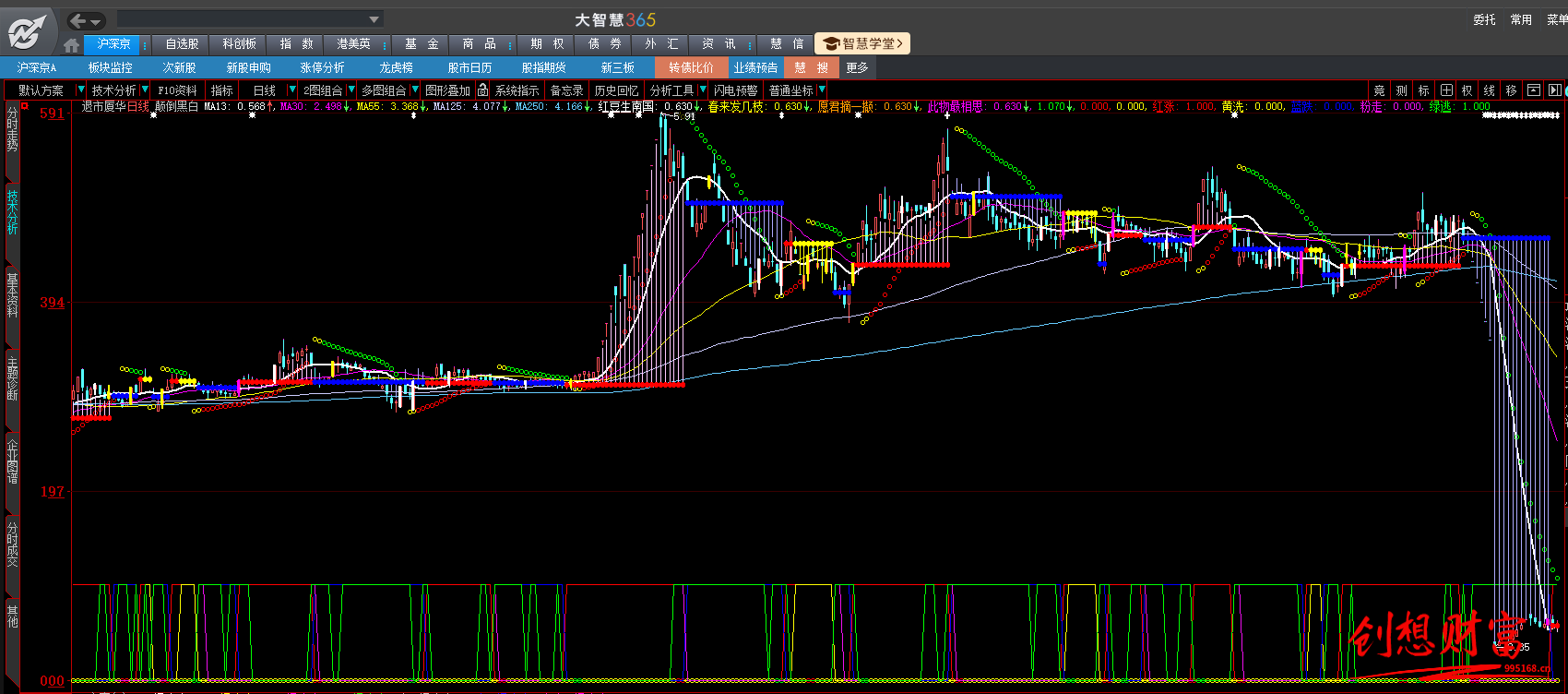Open 次新股 in the submenu bar

(179, 68)
